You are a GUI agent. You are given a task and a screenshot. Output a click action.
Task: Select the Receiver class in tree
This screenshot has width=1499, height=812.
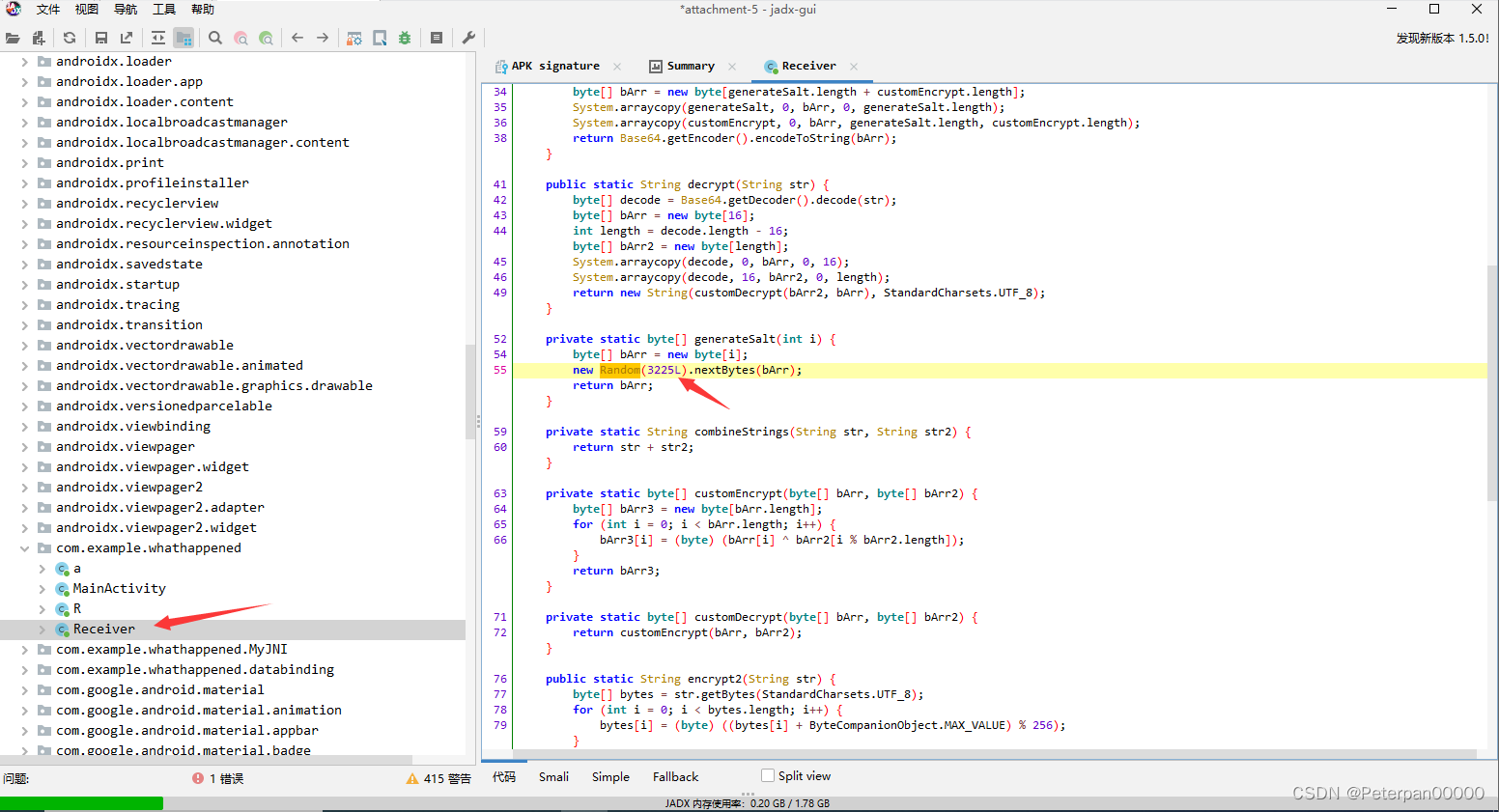[104, 630]
